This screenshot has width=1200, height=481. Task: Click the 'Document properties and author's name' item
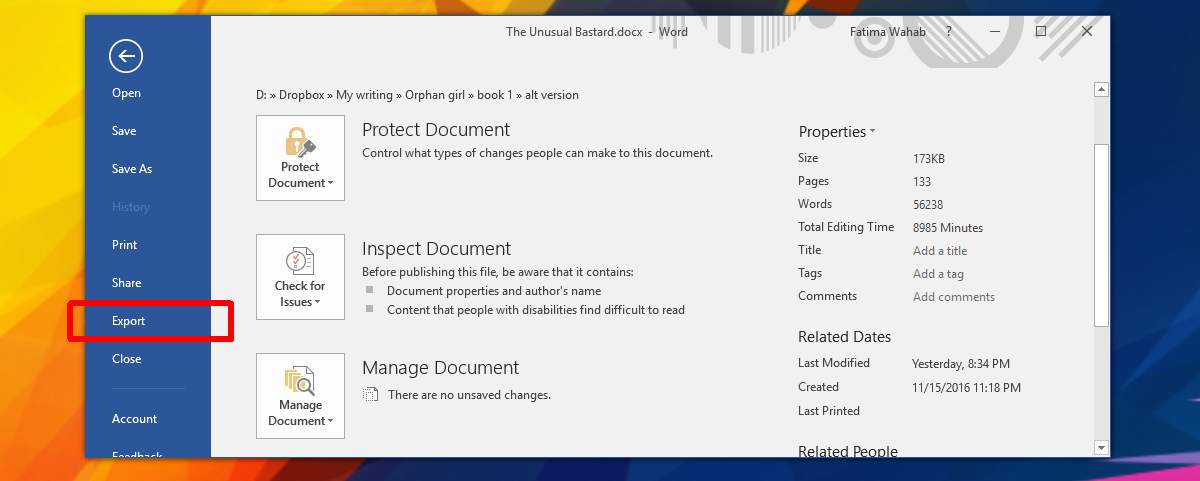point(494,291)
